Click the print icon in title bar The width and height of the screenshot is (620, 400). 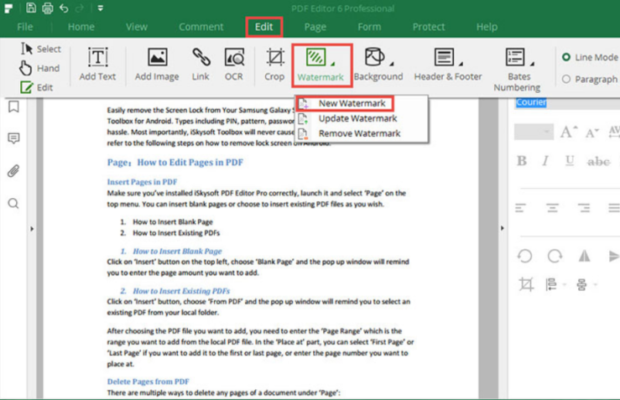pyautogui.click(x=45, y=8)
